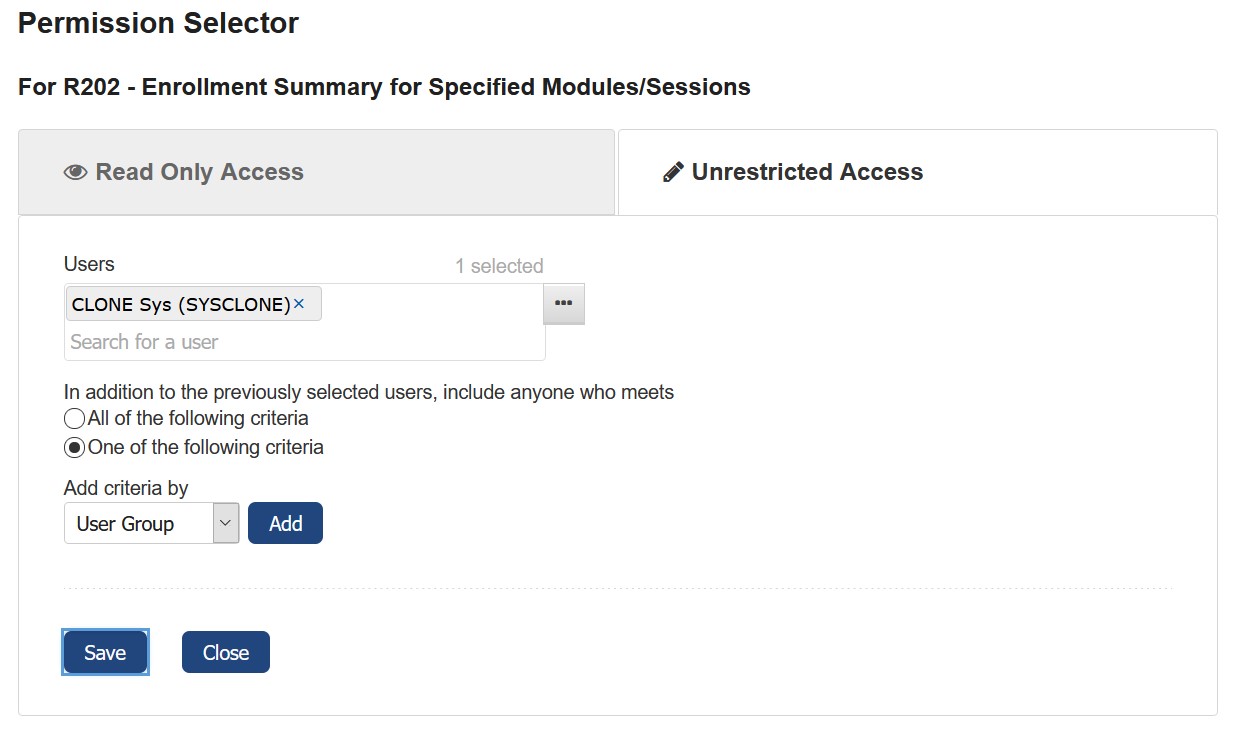Expand the Add criteria by dropdown arrow
The height and width of the screenshot is (729, 1234).
click(226, 523)
